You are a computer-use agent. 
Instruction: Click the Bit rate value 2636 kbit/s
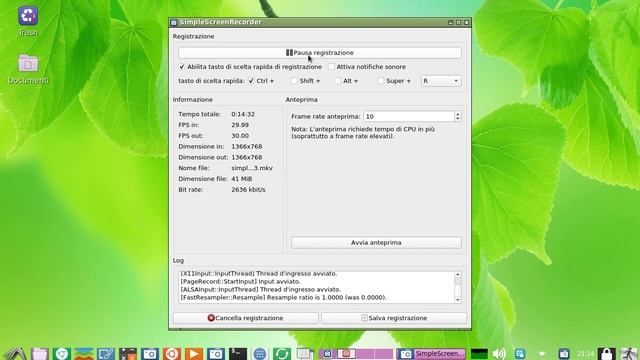(x=248, y=189)
